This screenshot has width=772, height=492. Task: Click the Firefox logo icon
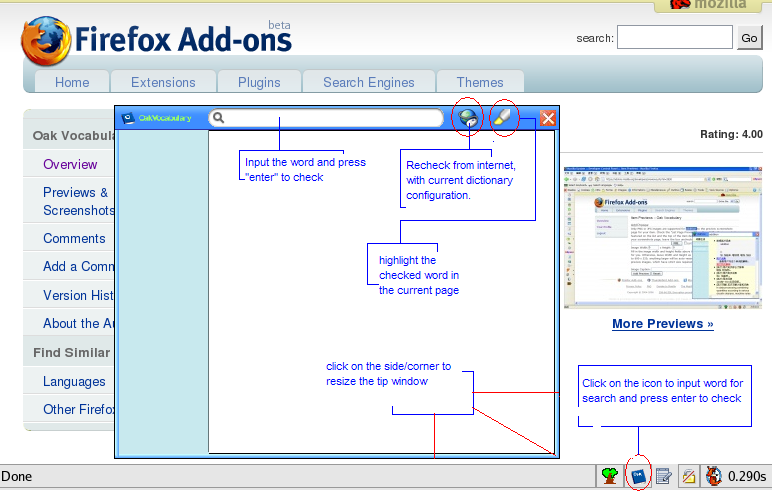tap(46, 40)
